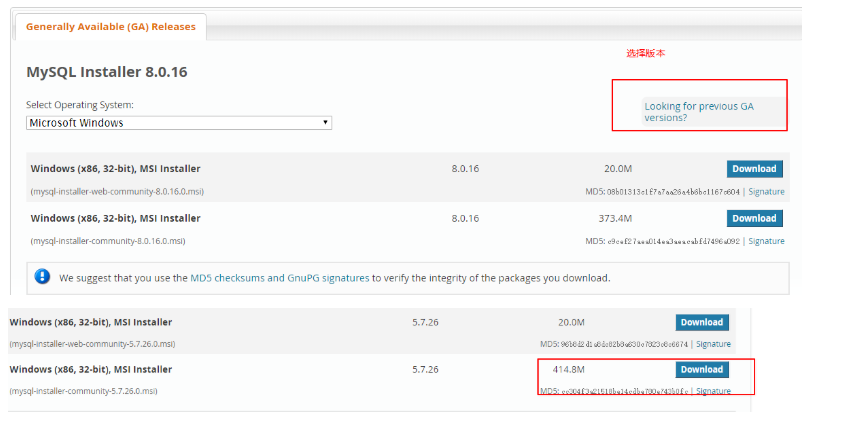
Task: Open Signature link for mysql-installer-web-community-8.0.16.0.msi
Action: (766, 192)
